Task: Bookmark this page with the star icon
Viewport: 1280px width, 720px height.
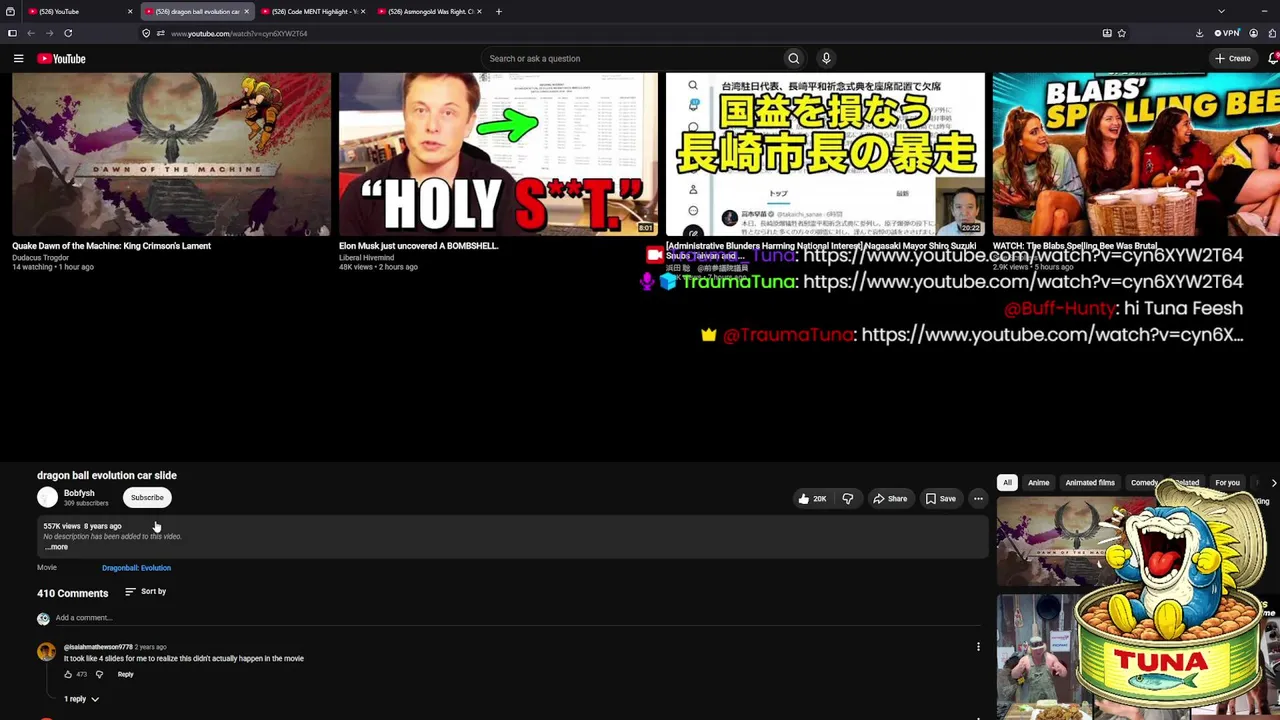Action: pyautogui.click(x=1122, y=33)
